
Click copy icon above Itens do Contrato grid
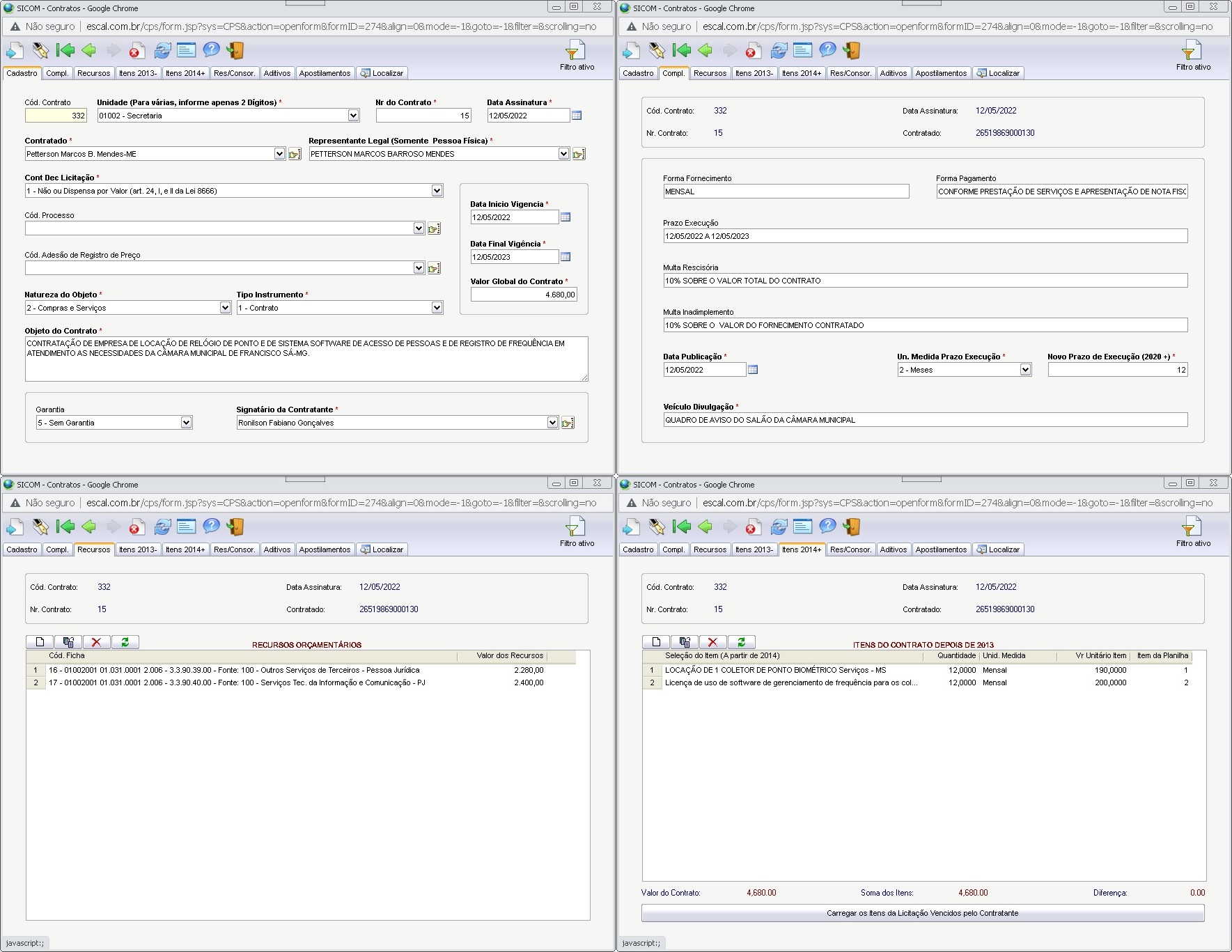[685, 642]
